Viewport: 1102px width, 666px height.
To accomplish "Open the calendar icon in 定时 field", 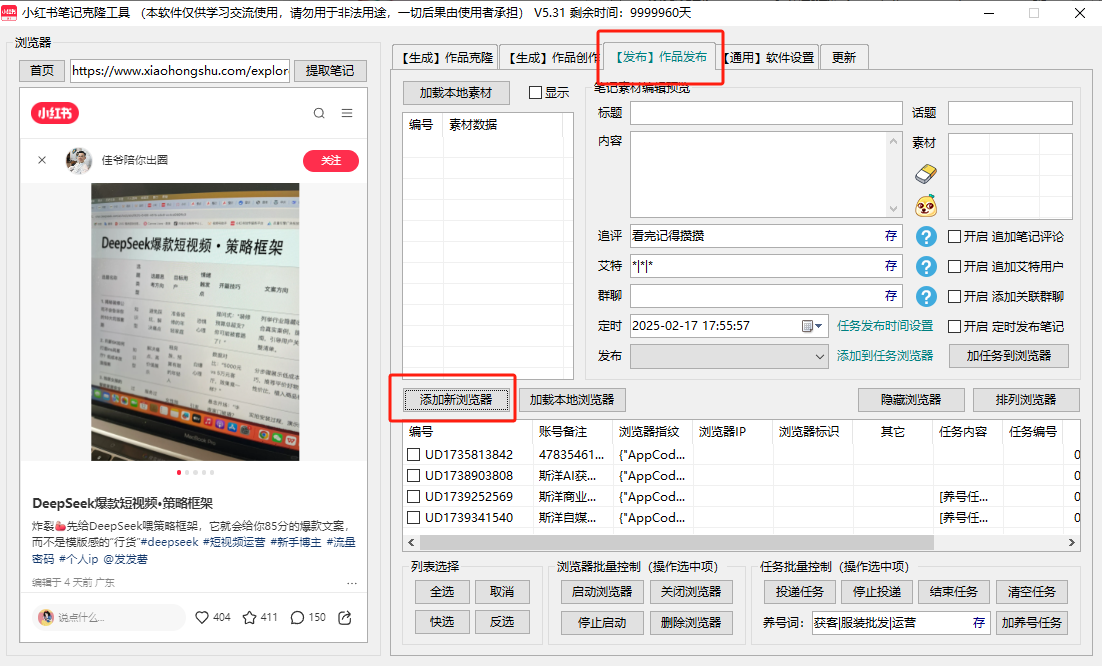I will pyautogui.click(x=807, y=326).
